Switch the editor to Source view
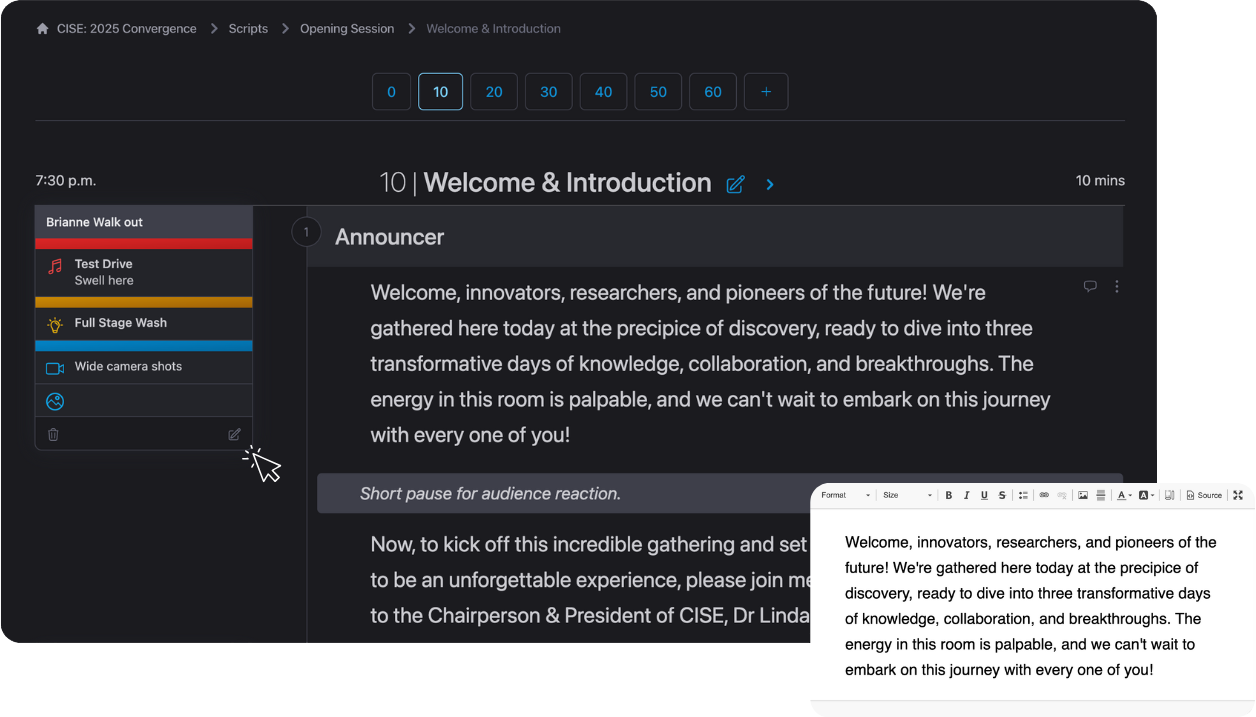Viewport: 1256px width, 717px height. (x=1204, y=495)
